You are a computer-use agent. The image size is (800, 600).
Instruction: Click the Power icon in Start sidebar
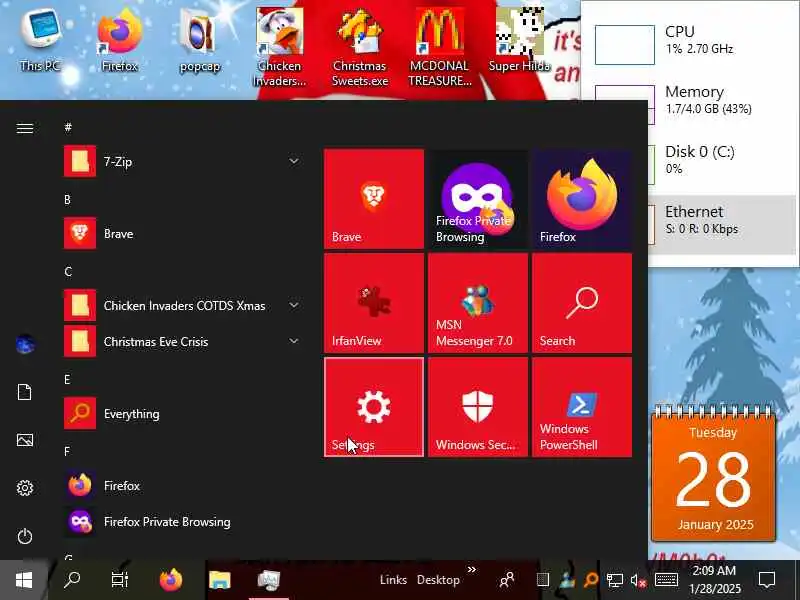pyautogui.click(x=24, y=536)
